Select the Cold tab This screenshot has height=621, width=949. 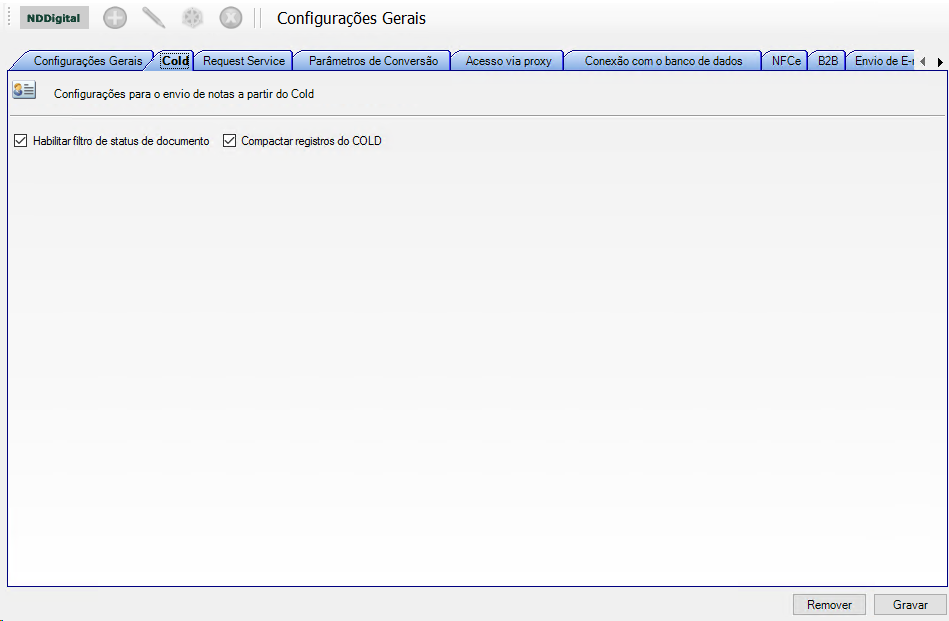176,61
